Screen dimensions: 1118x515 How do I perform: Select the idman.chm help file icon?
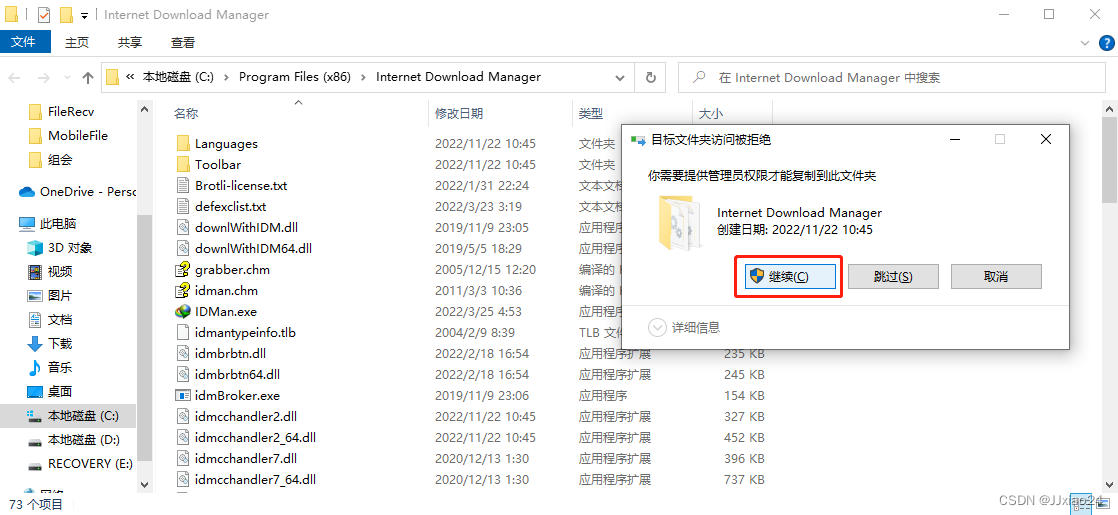click(x=183, y=290)
